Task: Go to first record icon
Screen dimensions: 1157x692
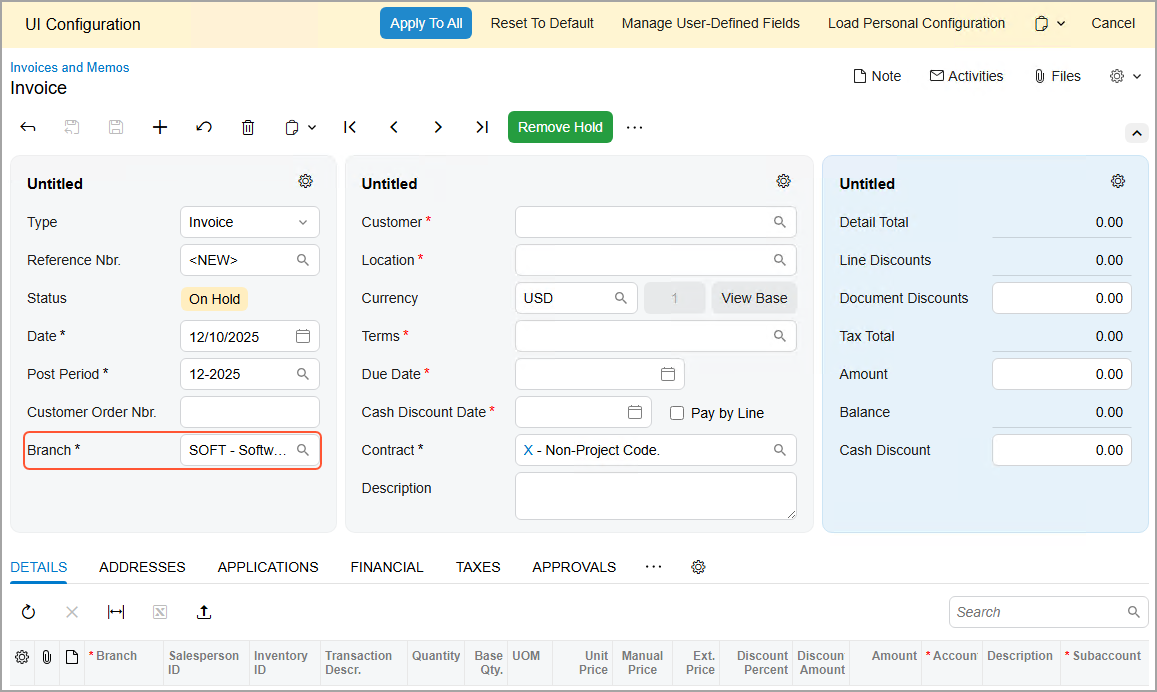Action: pyautogui.click(x=350, y=127)
